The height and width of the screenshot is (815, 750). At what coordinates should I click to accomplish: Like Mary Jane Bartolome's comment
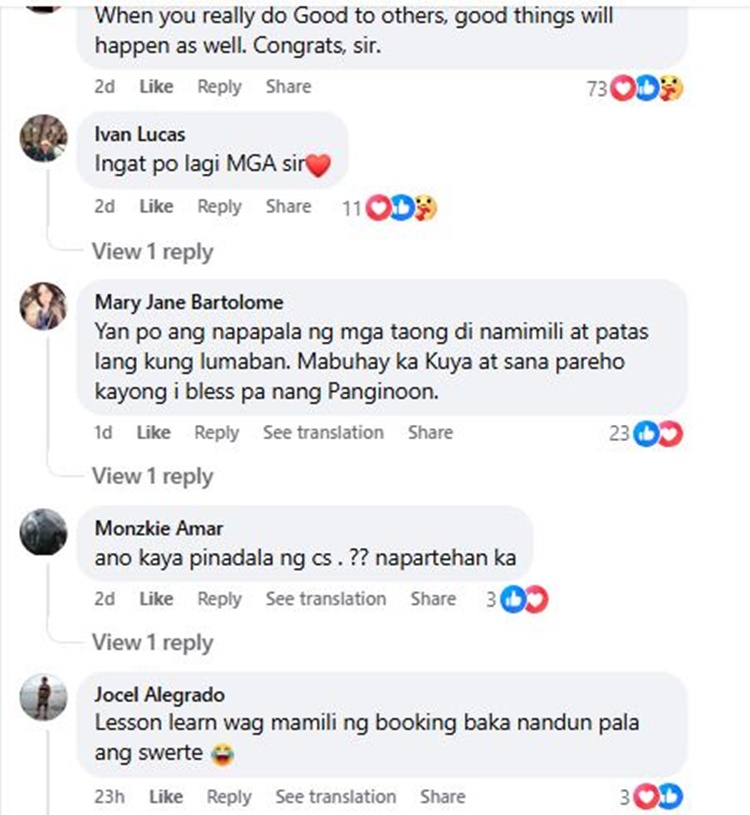tap(153, 432)
